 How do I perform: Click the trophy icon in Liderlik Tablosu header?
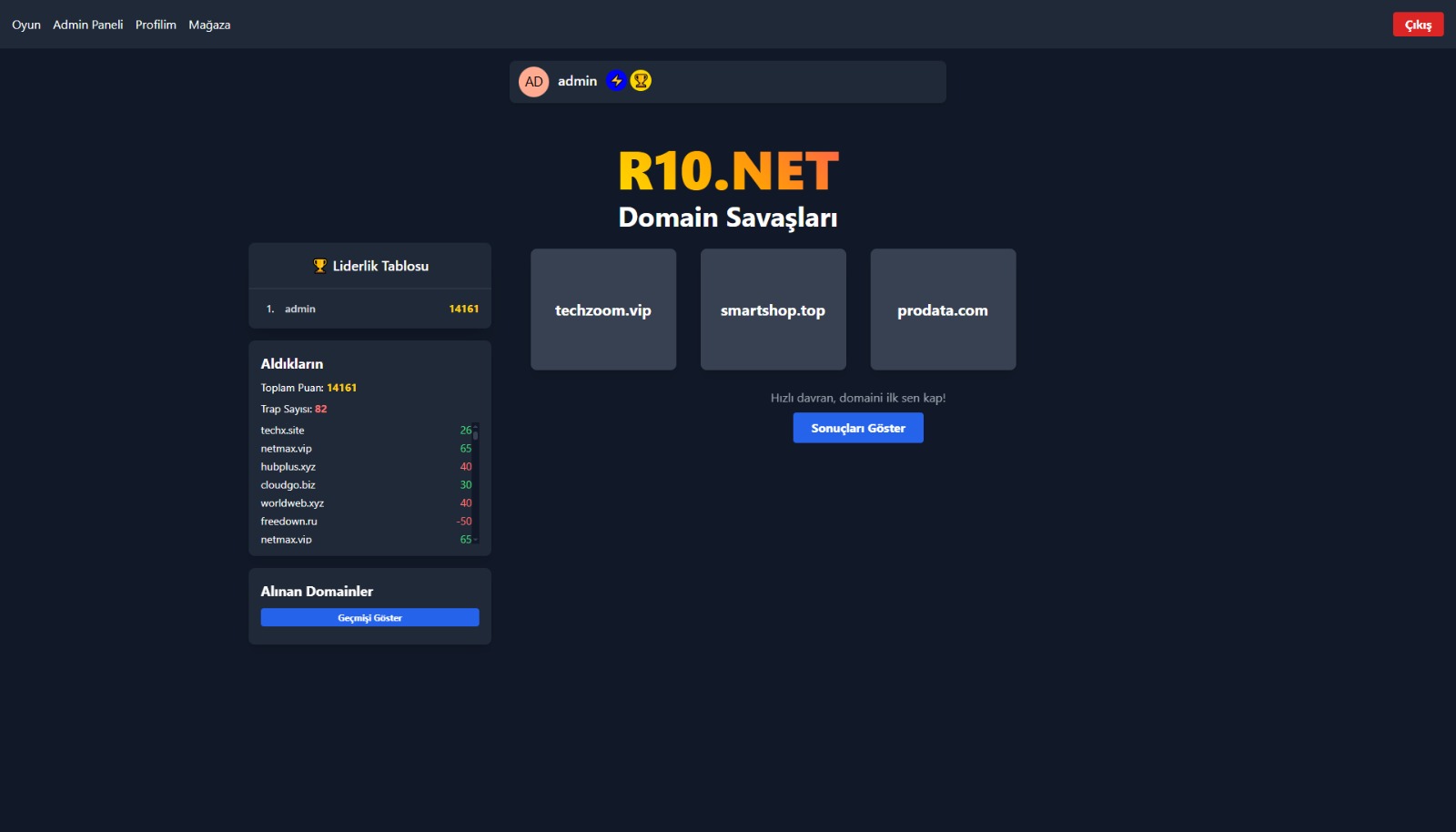pos(319,266)
